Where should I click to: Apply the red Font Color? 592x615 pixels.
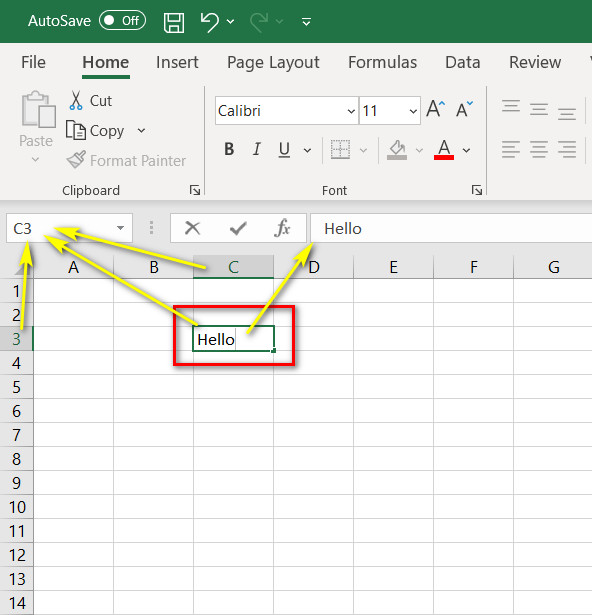444,150
